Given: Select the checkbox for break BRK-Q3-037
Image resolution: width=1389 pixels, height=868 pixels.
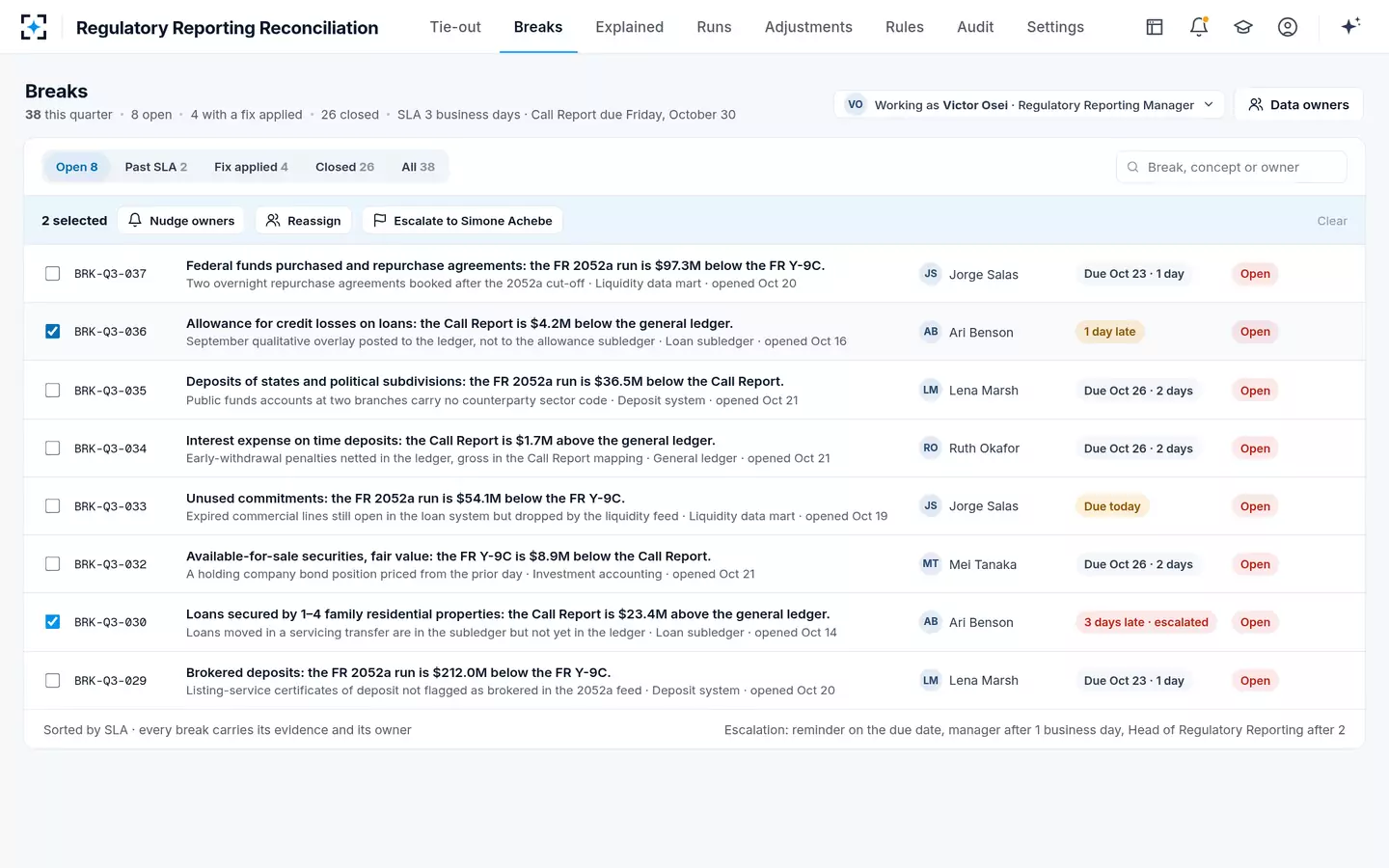Looking at the screenshot, I should 53,274.
